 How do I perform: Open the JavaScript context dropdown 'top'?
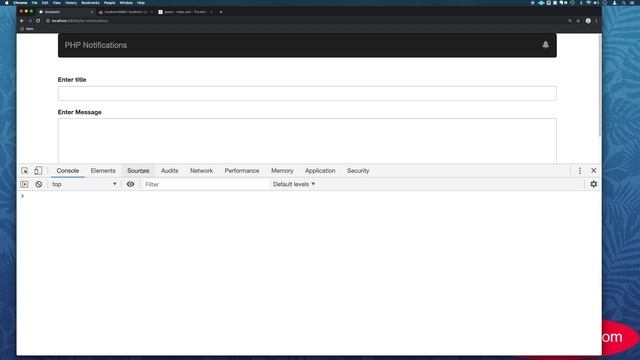[84, 184]
